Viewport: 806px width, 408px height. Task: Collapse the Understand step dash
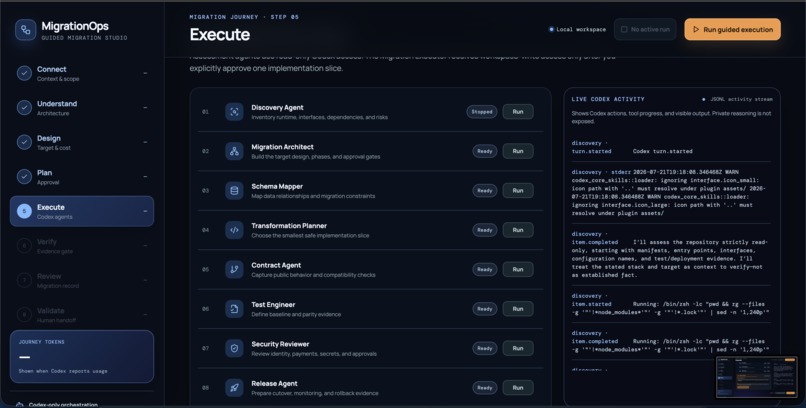pos(145,108)
